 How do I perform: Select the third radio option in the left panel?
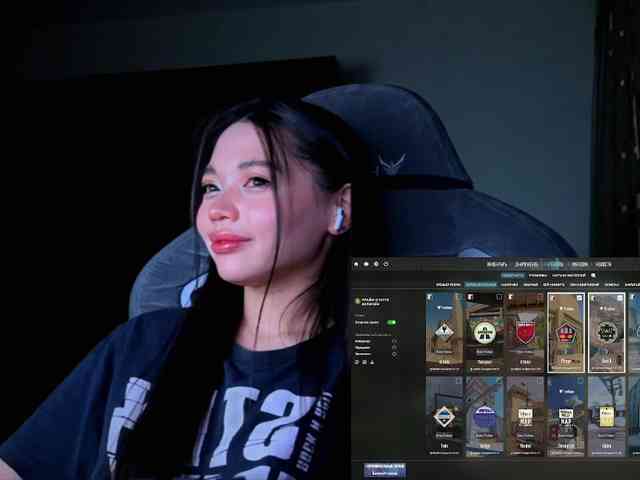pos(394,354)
